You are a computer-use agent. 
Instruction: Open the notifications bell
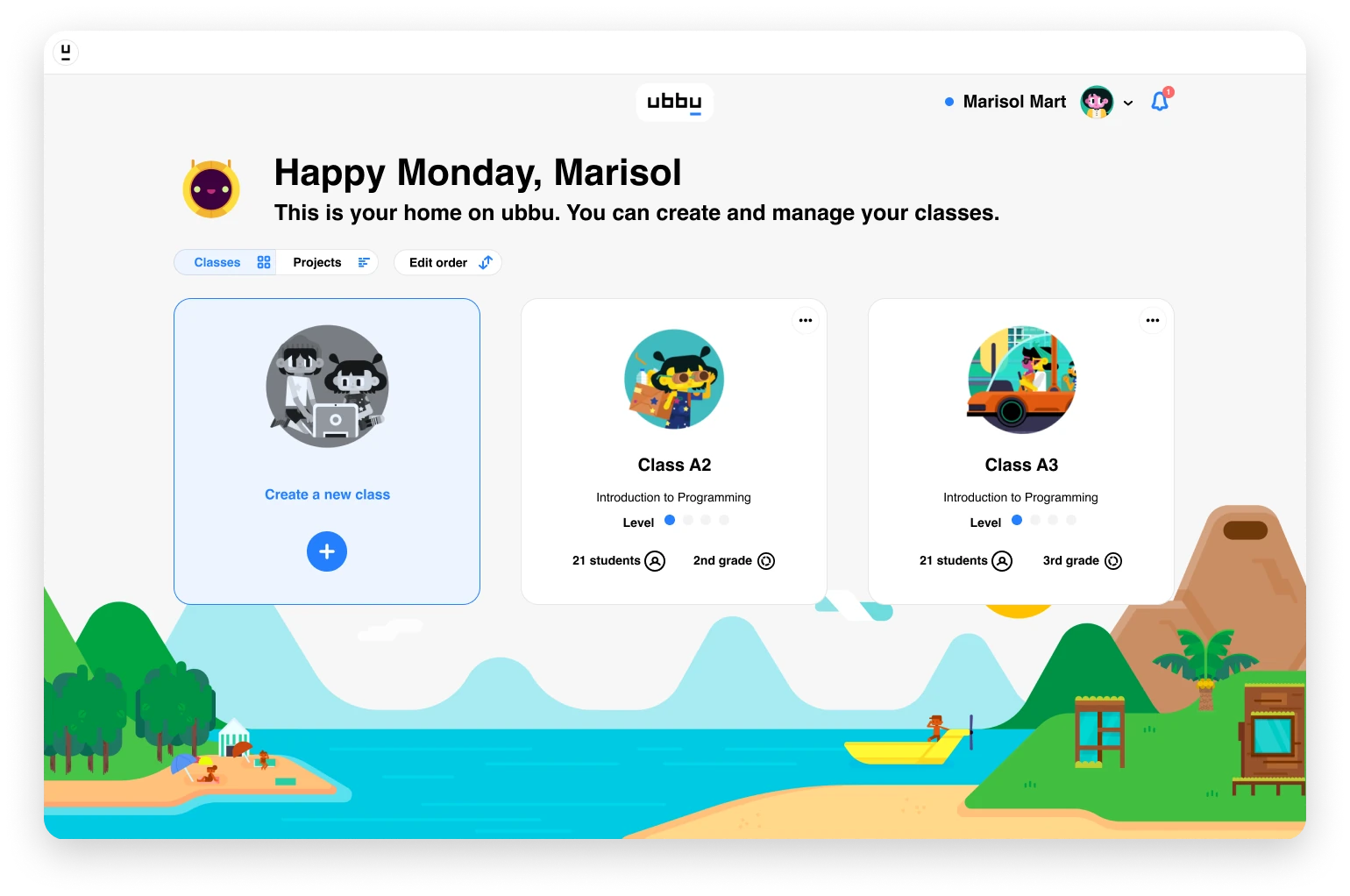point(1160,102)
